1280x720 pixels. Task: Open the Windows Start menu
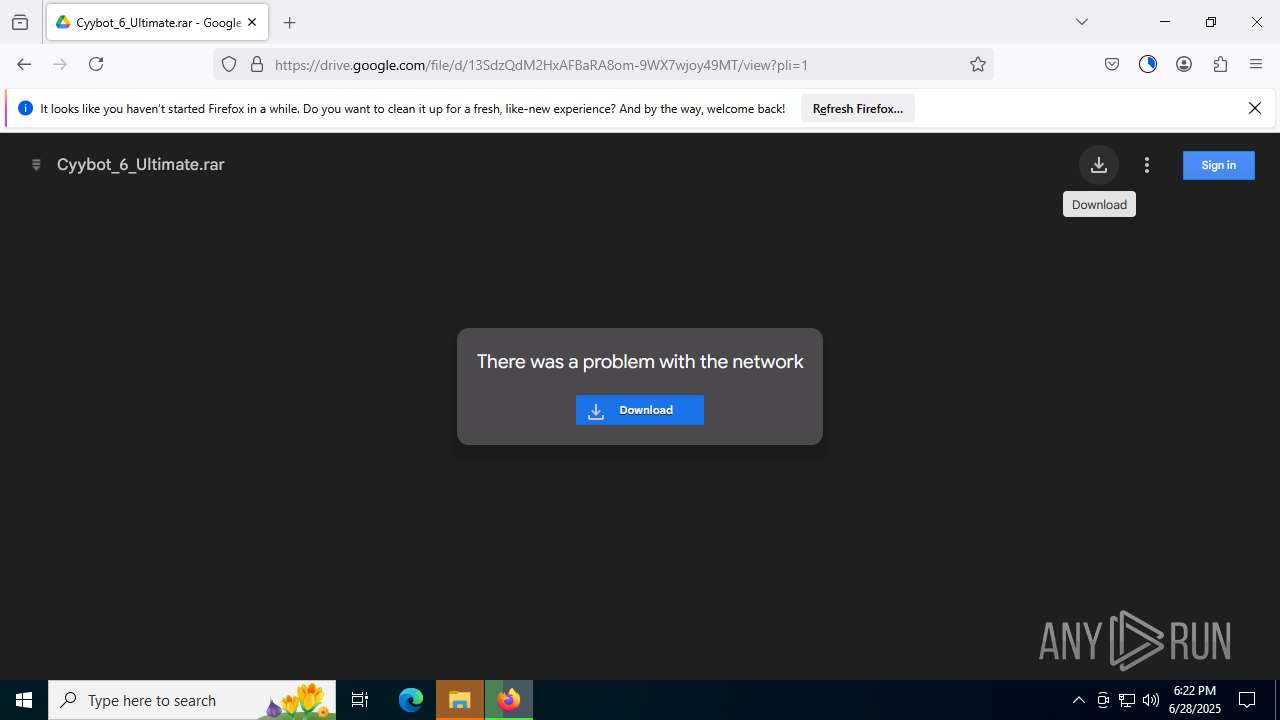[x=24, y=700]
